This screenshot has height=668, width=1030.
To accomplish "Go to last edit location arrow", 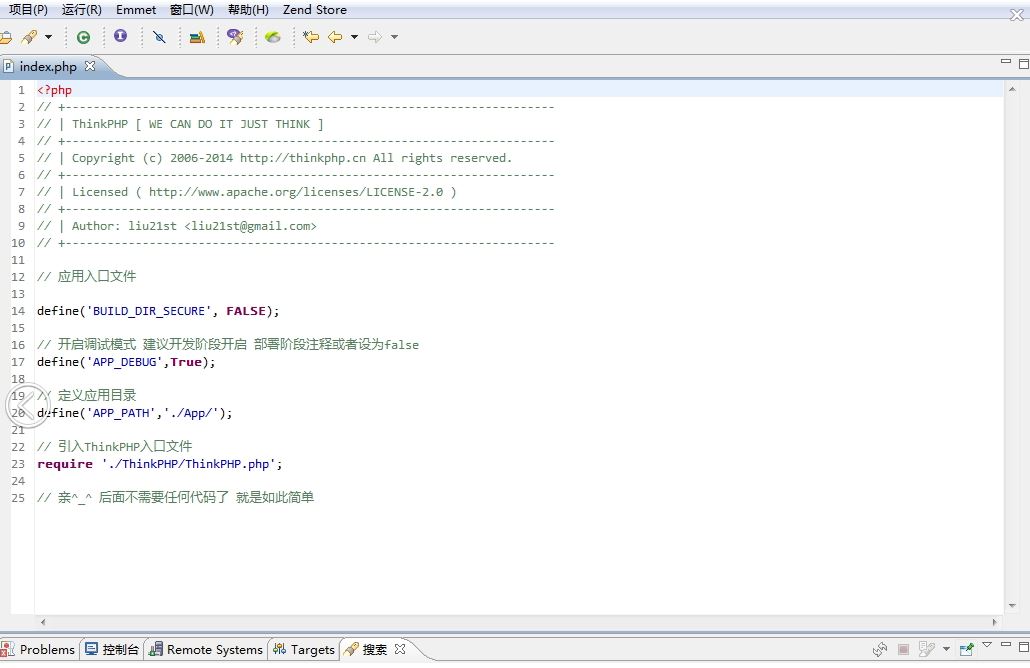I will pyautogui.click(x=311, y=37).
